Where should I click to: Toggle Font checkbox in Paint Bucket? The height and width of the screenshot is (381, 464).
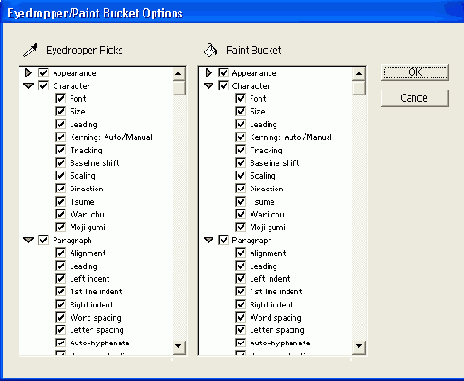point(240,98)
